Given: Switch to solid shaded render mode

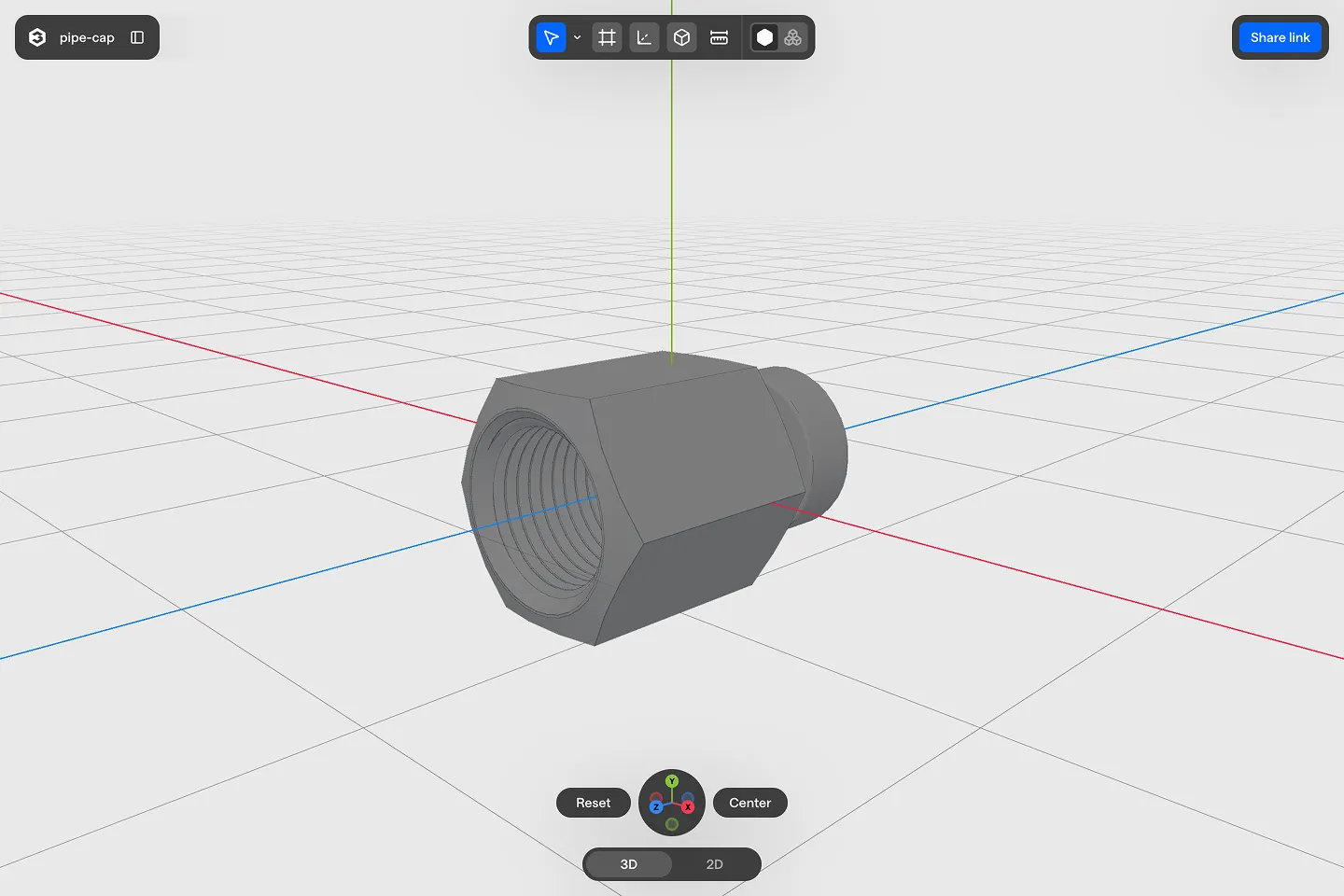Looking at the screenshot, I should 764,37.
